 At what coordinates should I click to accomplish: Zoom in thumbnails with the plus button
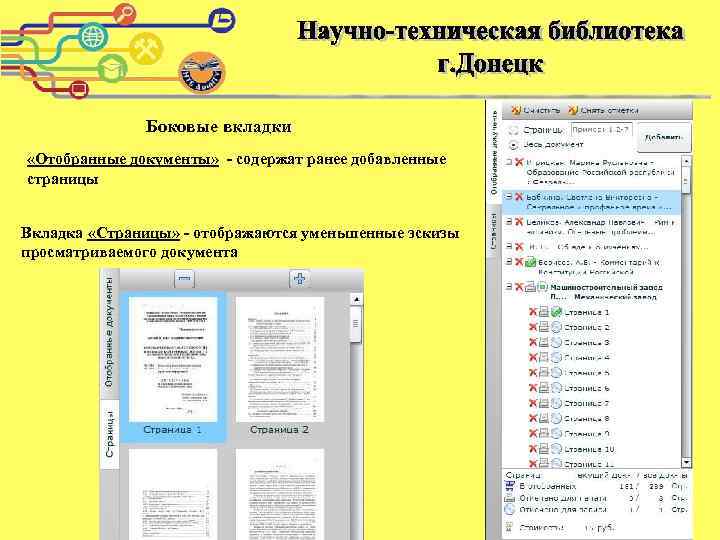(299, 278)
